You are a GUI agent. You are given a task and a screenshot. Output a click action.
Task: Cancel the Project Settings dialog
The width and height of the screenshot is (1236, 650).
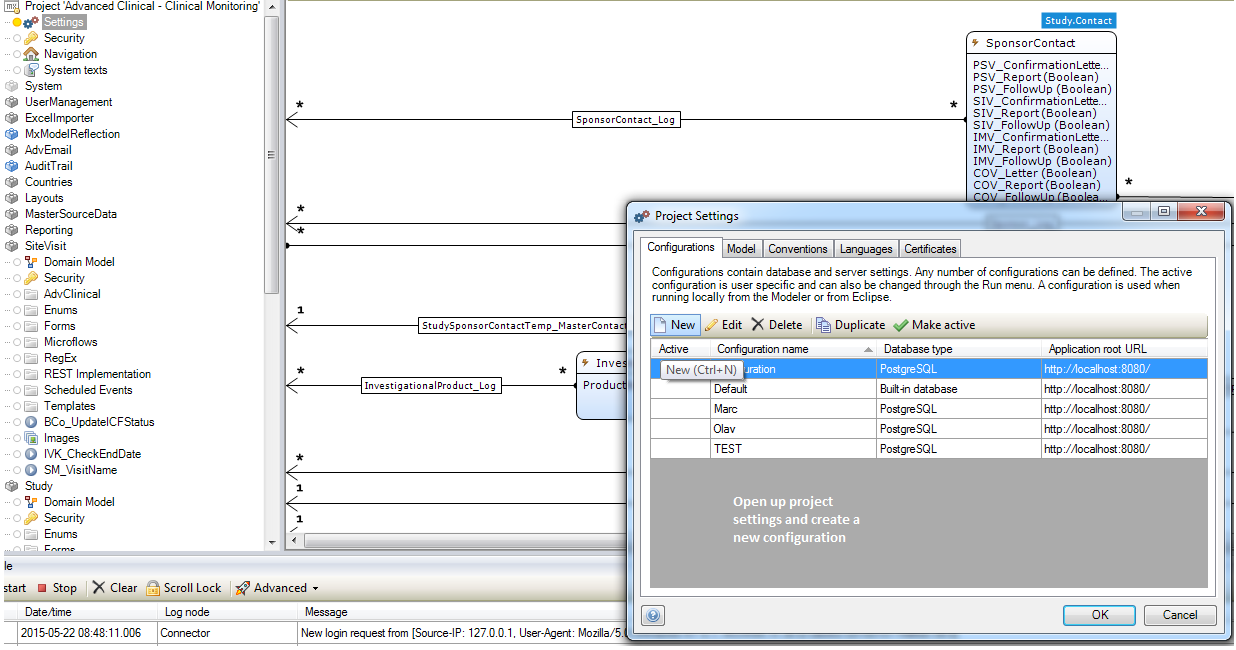click(x=1180, y=615)
